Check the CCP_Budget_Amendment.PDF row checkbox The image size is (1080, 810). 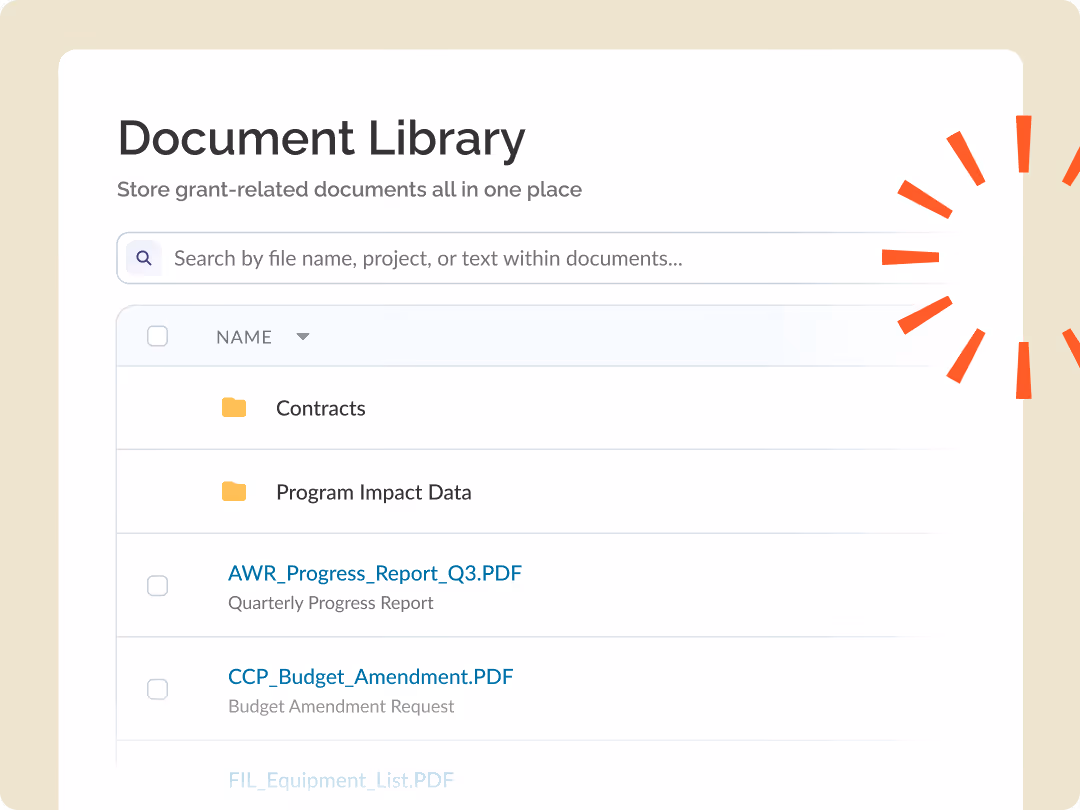coord(158,689)
